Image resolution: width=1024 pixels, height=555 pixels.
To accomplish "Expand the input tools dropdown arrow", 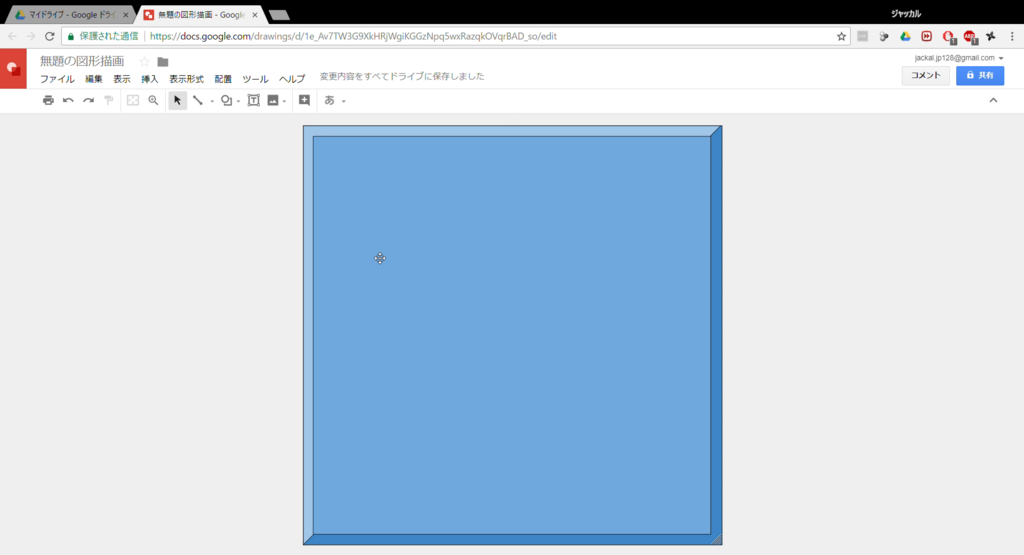I will tap(344, 101).
